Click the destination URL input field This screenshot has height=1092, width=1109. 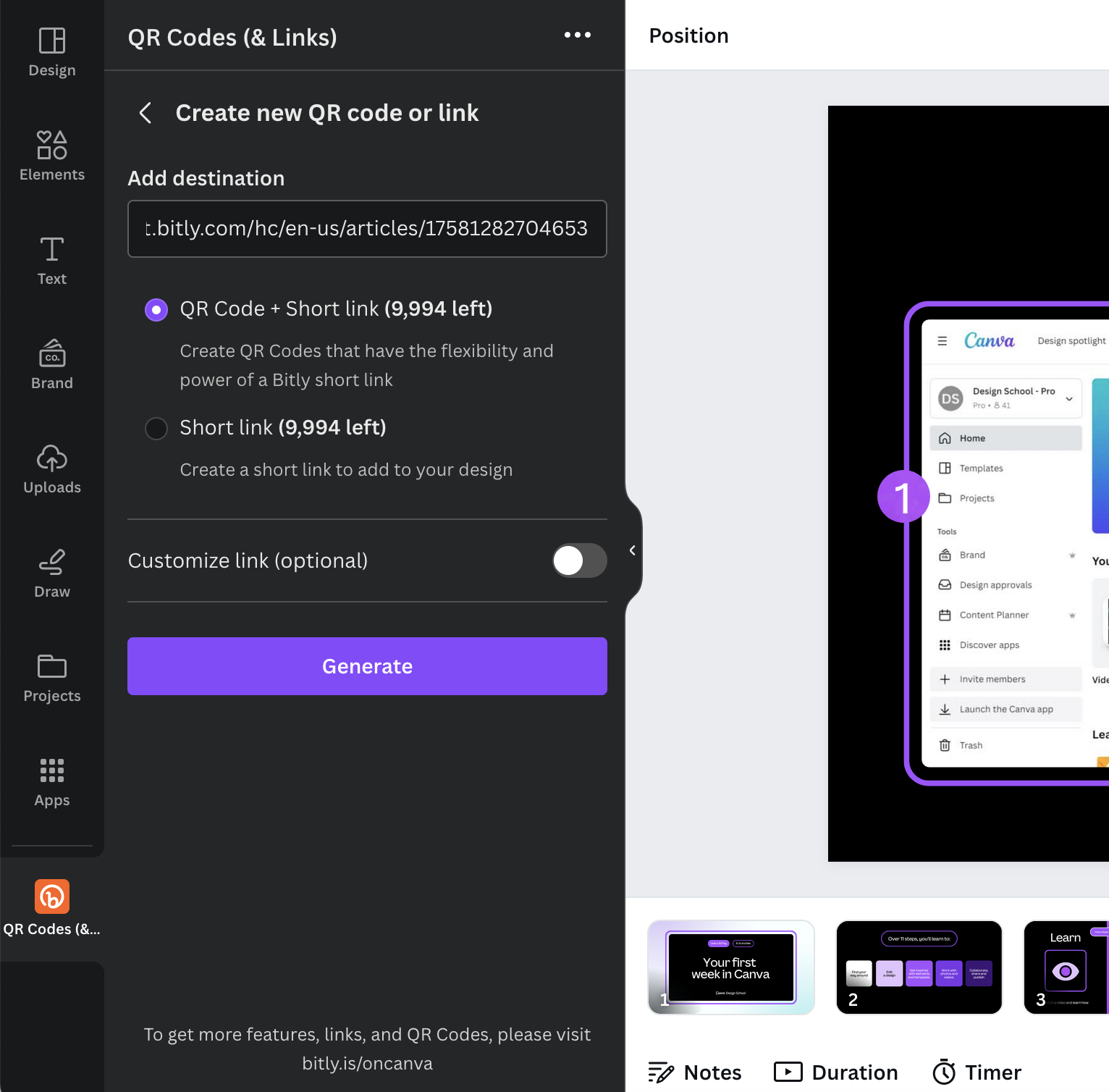coord(367,229)
